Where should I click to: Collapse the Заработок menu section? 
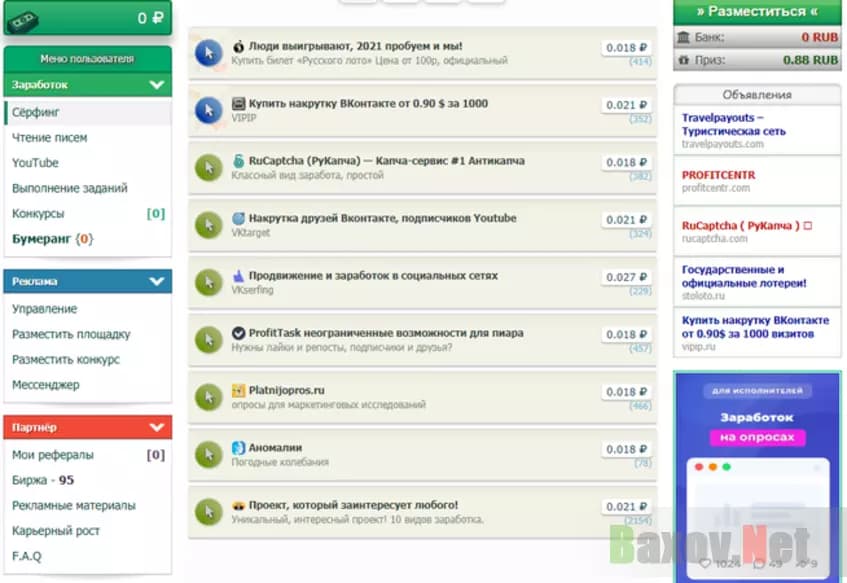(x=156, y=85)
